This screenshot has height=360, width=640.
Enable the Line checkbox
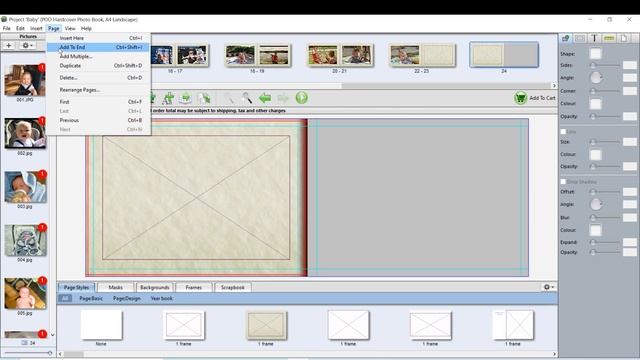(x=563, y=132)
